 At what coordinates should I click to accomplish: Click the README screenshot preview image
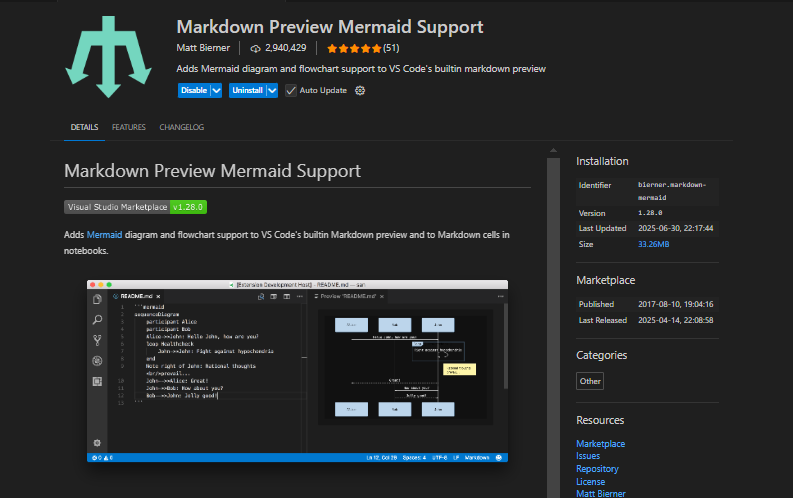coord(297,371)
